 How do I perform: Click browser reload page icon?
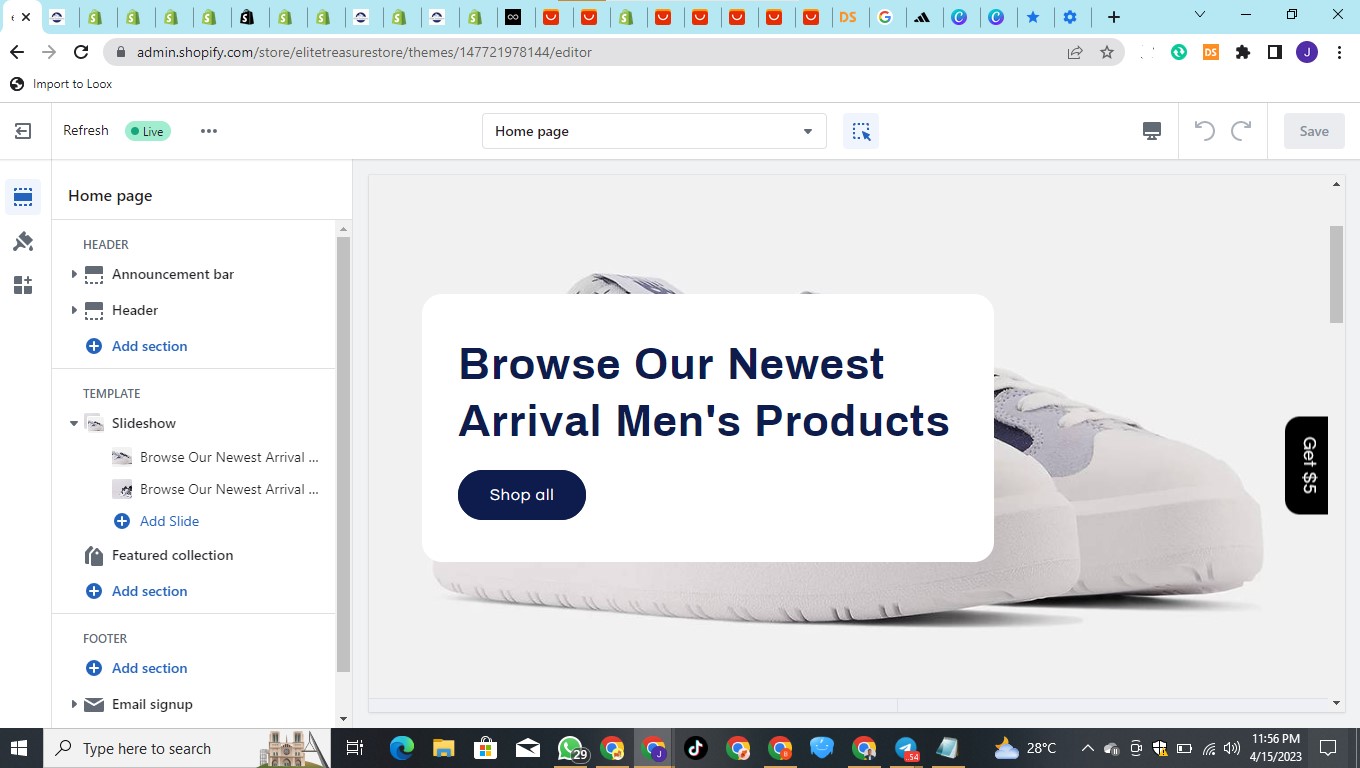[82, 52]
